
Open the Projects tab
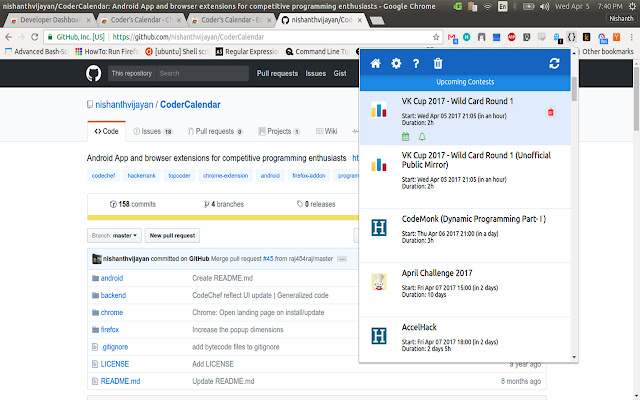283,131
